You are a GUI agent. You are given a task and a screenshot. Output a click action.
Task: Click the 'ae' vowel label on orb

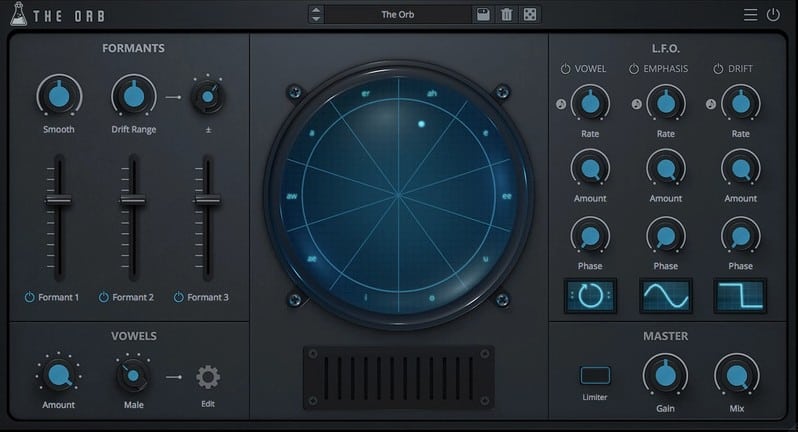(312, 259)
